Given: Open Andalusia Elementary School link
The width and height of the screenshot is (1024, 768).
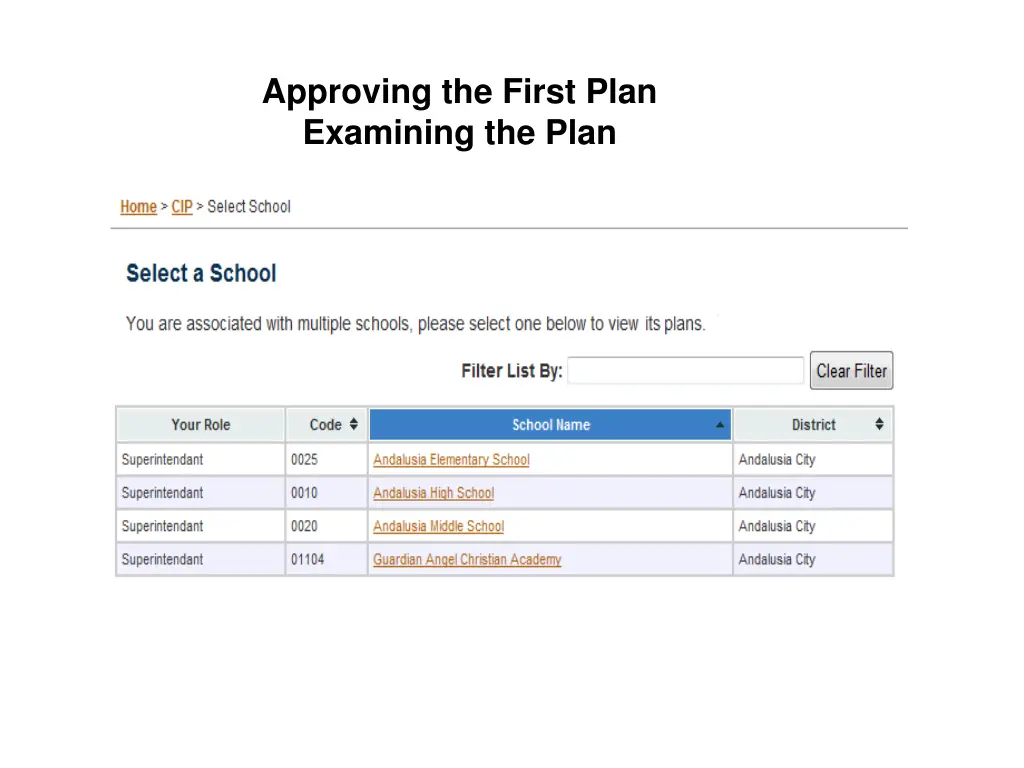Looking at the screenshot, I should [451, 460].
